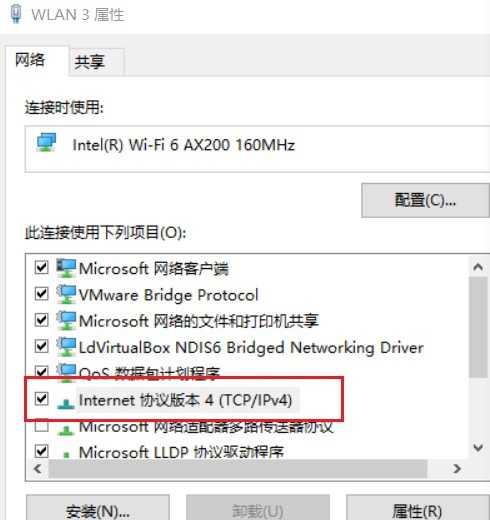Select the LdVirtualBox NDIS6 driver icon
The width and height of the screenshot is (490, 520).
pyautogui.click(x=66, y=347)
